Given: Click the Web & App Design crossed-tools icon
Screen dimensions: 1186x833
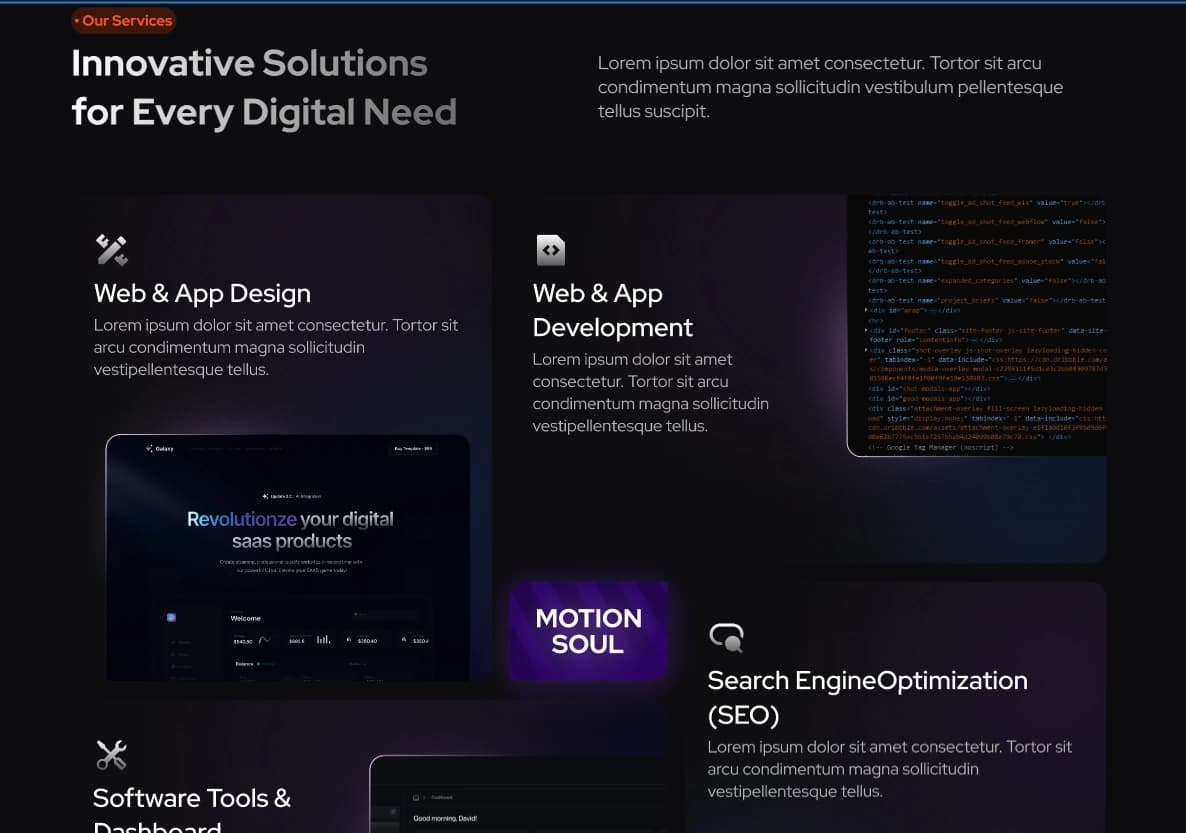Looking at the screenshot, I should [111, 249].
